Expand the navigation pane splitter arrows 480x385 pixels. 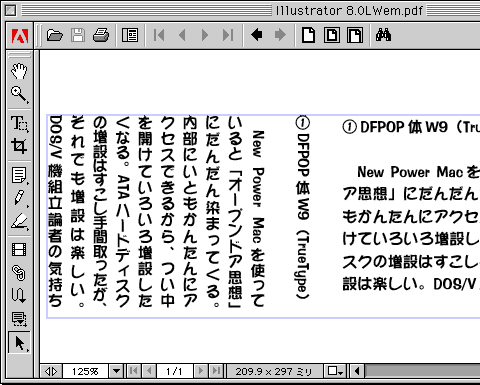point(51,371)
